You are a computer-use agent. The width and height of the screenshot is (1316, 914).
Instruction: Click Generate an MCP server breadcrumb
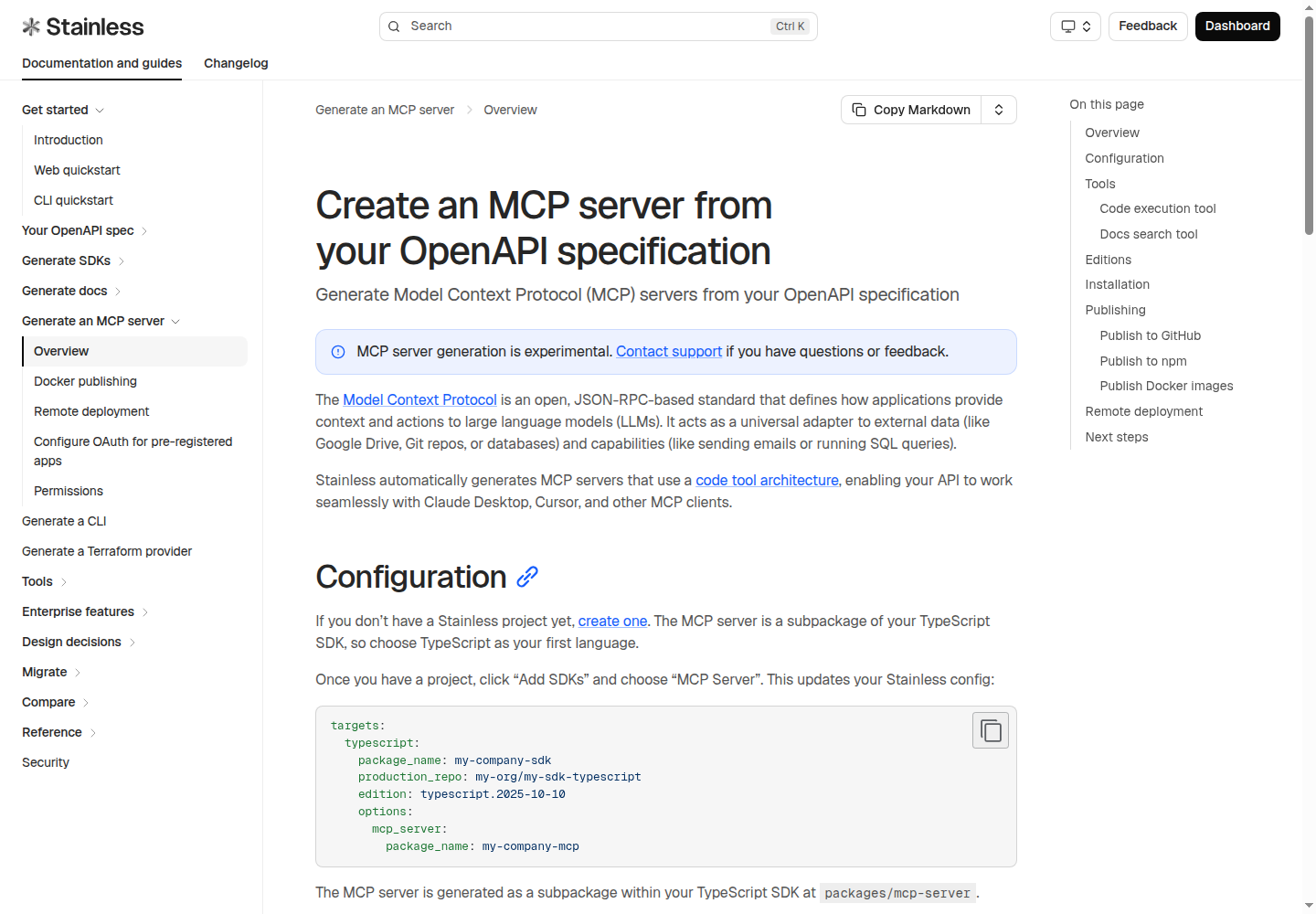click(385, 110)
